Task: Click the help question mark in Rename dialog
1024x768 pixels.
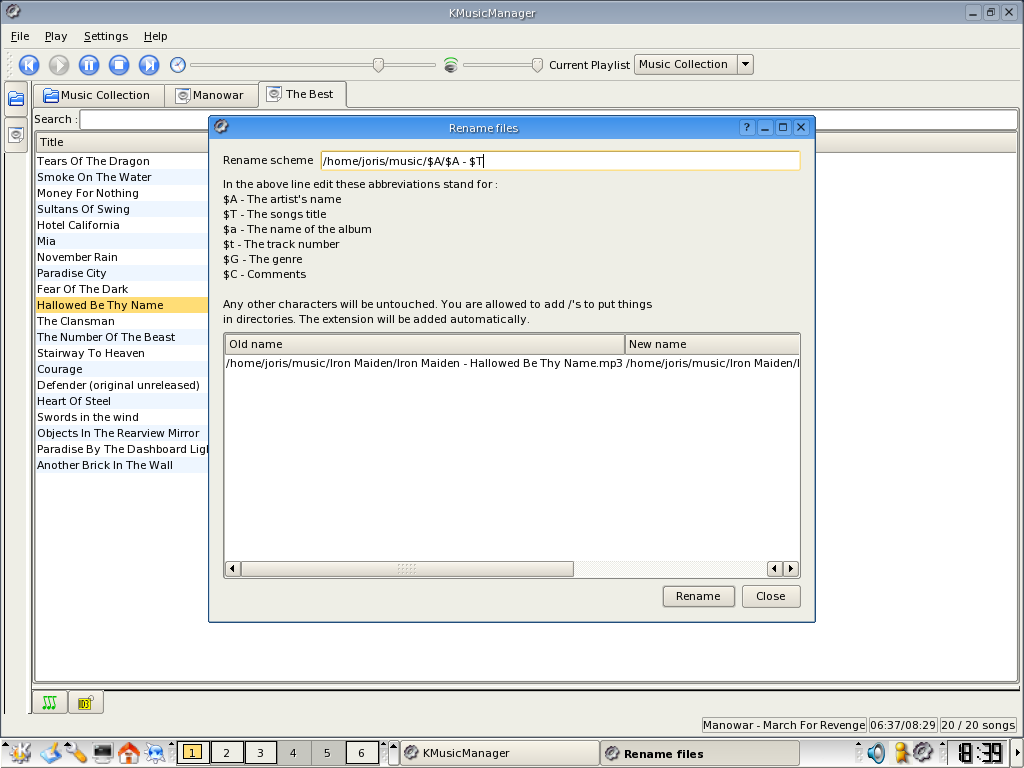Action: click(746, 128)
